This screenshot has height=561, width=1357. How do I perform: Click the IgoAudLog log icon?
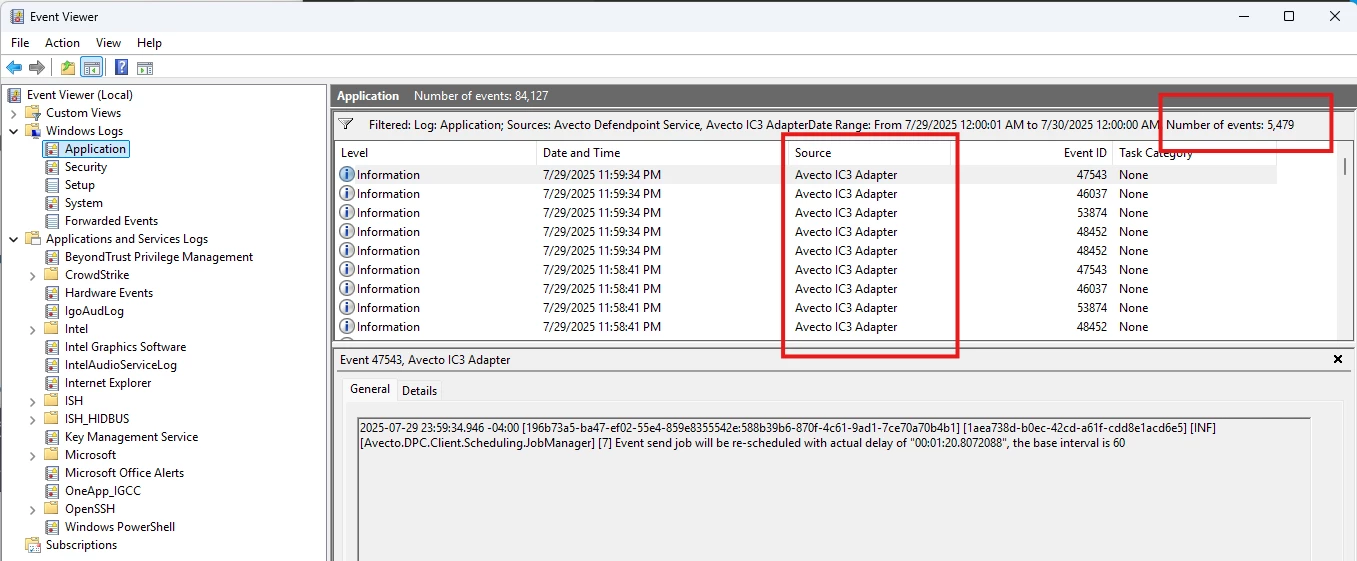[53, 311]
